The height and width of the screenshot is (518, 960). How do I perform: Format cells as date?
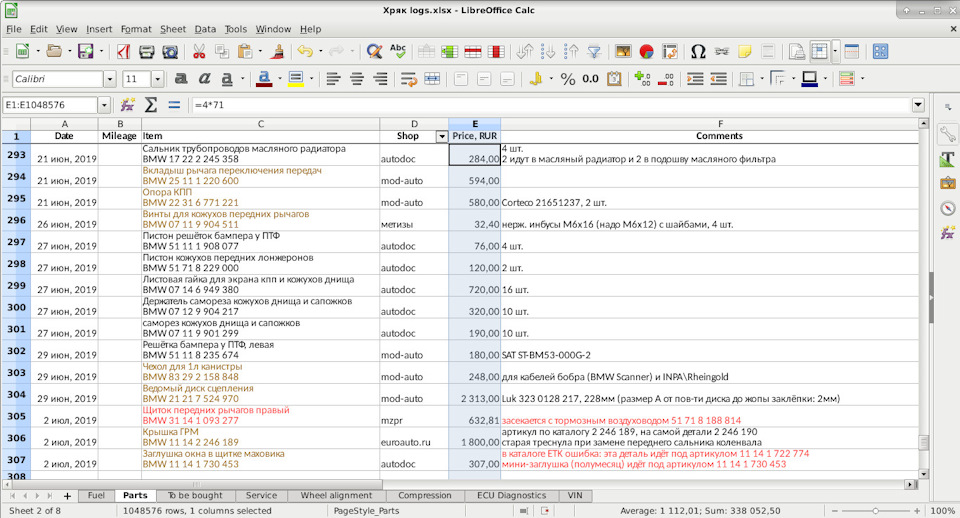click(614, 79)
